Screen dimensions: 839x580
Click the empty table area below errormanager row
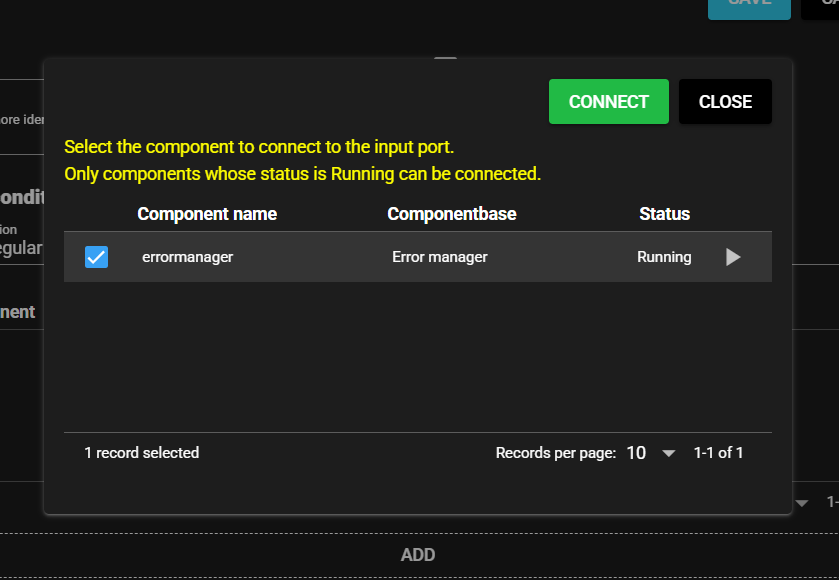(417, 355)
